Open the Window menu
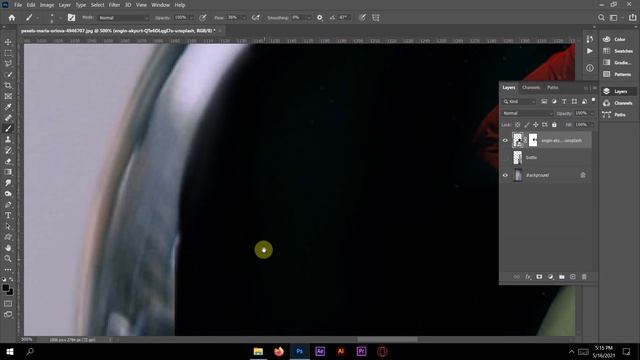This screenshot has width=640, height=360. tap(160, 5)
